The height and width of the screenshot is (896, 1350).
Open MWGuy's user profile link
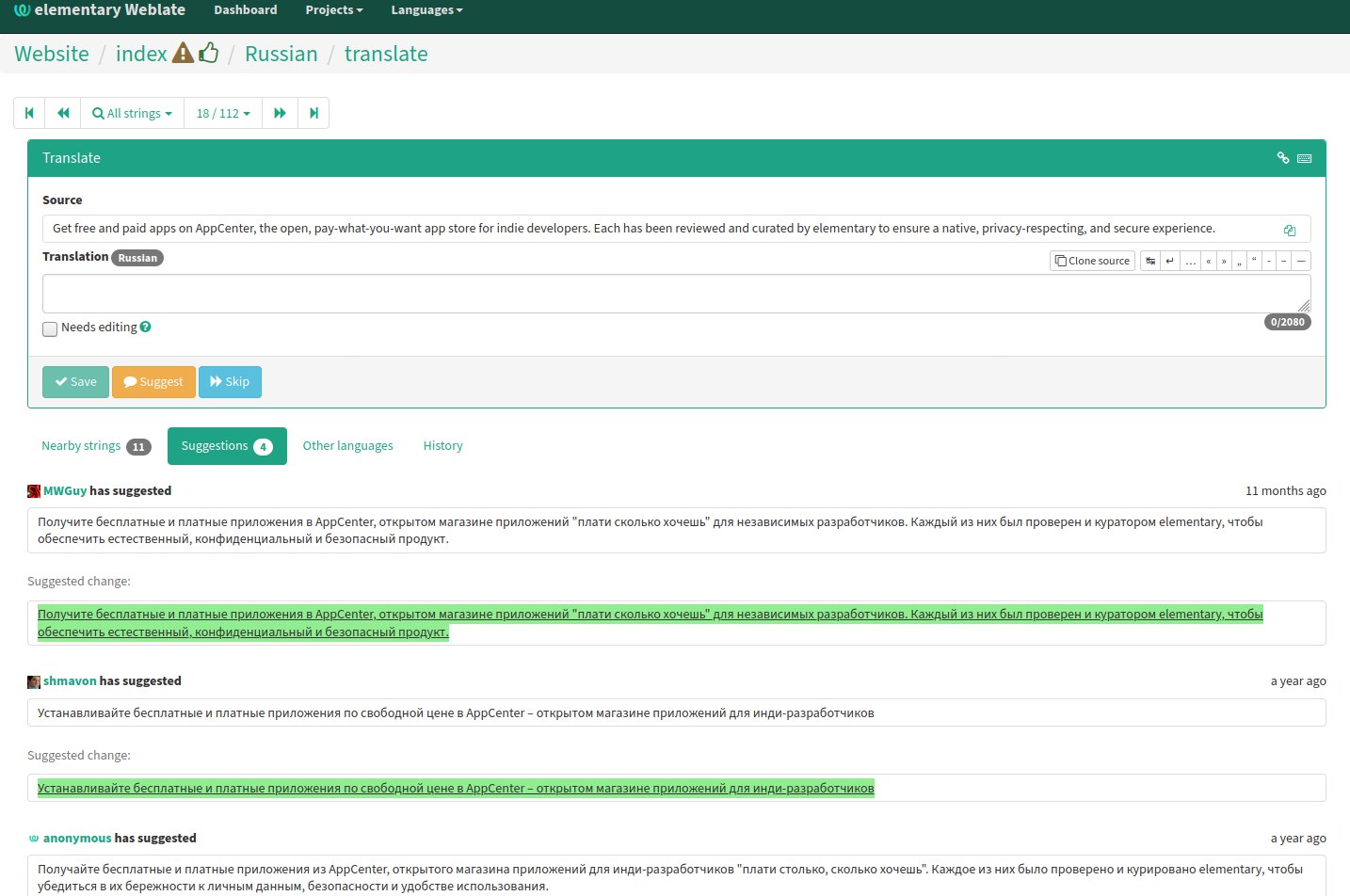pyautogui.click(x=65, y=490)
